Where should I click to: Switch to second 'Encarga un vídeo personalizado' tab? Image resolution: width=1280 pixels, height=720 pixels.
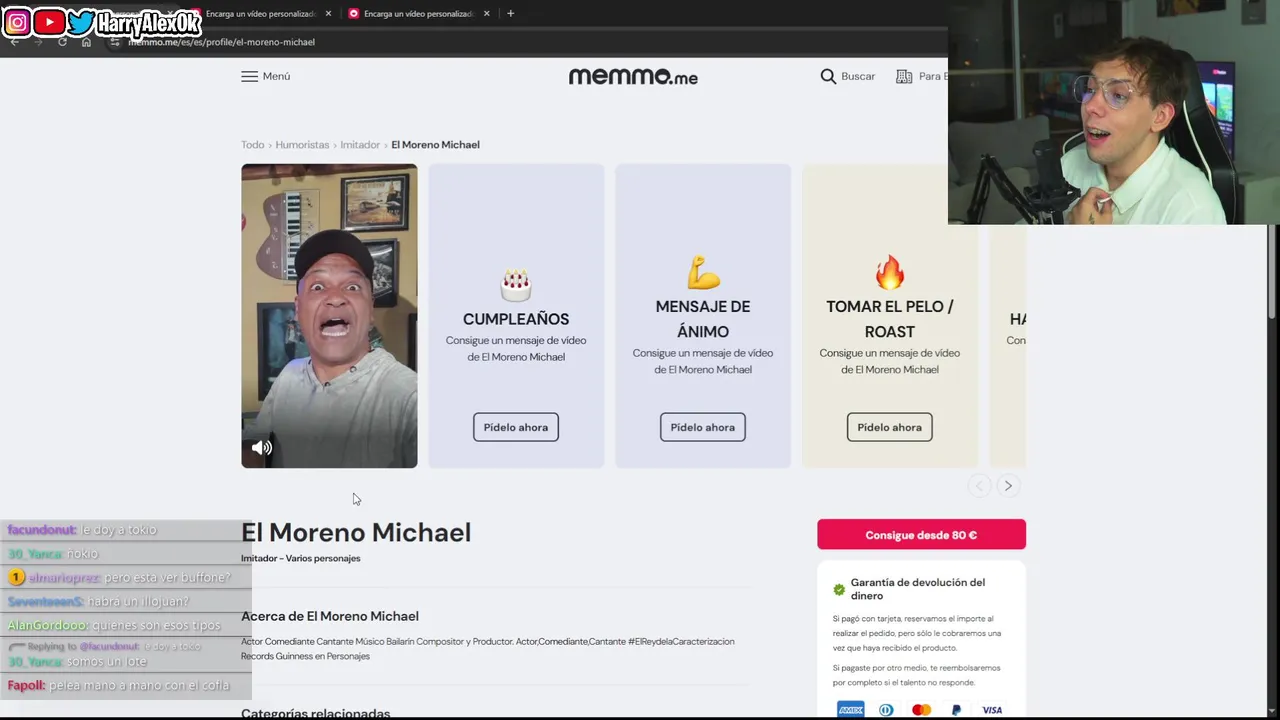[262, 14]
